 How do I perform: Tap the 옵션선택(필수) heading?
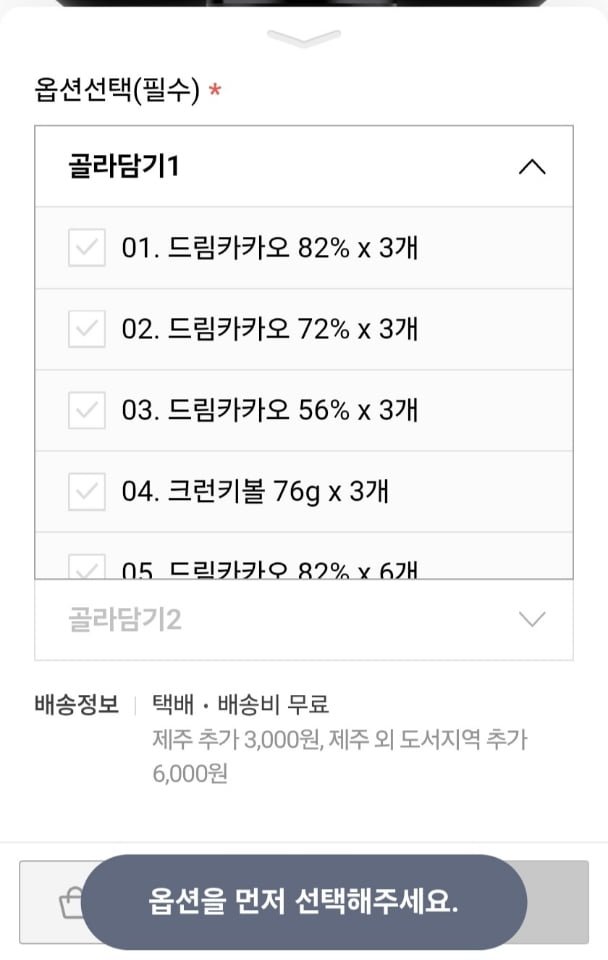pos(118,92)
